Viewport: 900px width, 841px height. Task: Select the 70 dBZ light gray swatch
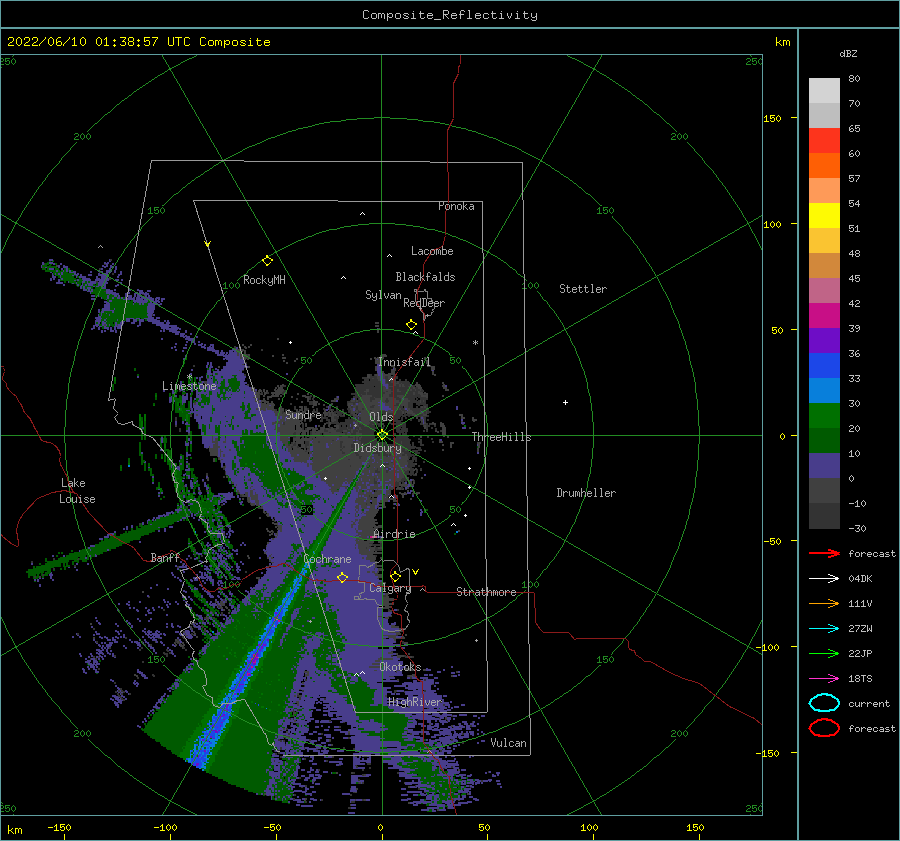[824, 91]
